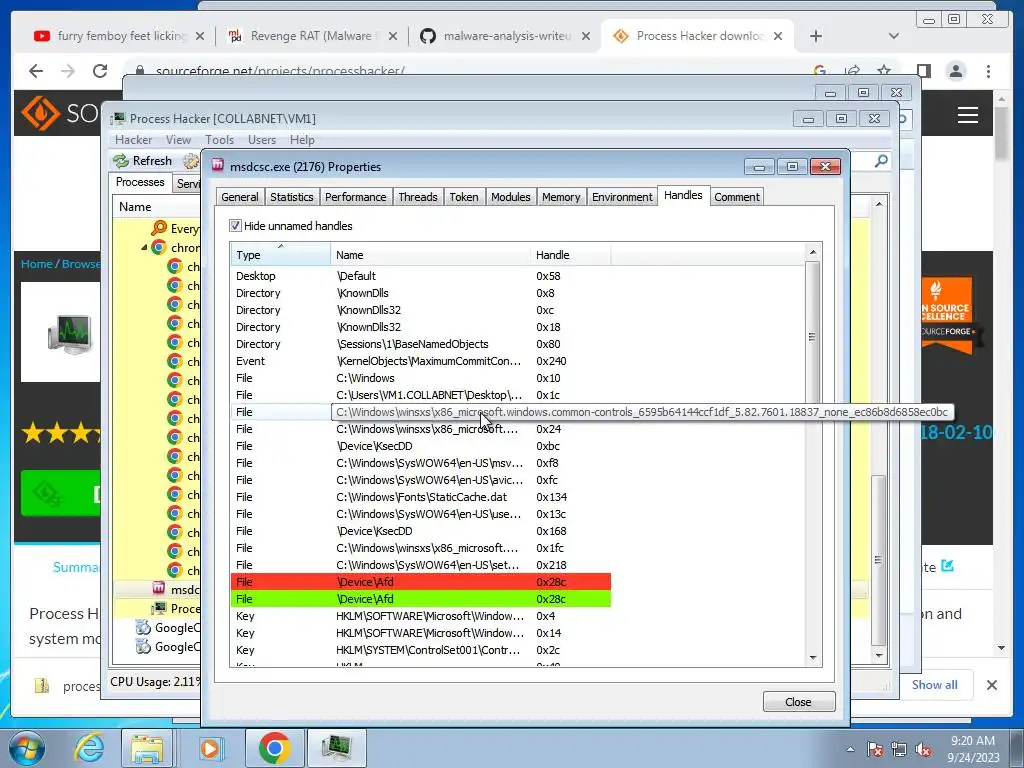Open the Tools menu in Process Hacker
The height and width of the screenshot is (768, 1024).
point(219,140)
